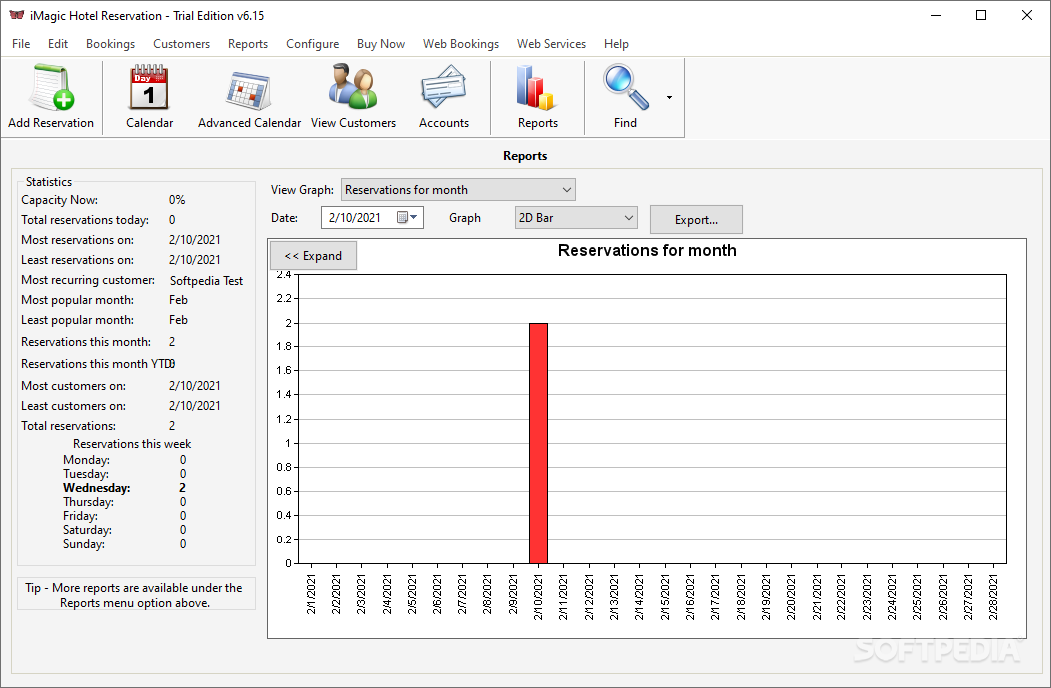Image resolution: width=1051 pixels, height=688 pixels.
Task: Open the Reports menu
Action: pos(247,44)
